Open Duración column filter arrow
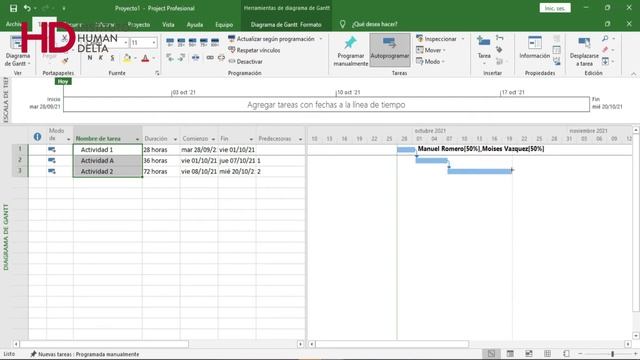 (175, 139)
